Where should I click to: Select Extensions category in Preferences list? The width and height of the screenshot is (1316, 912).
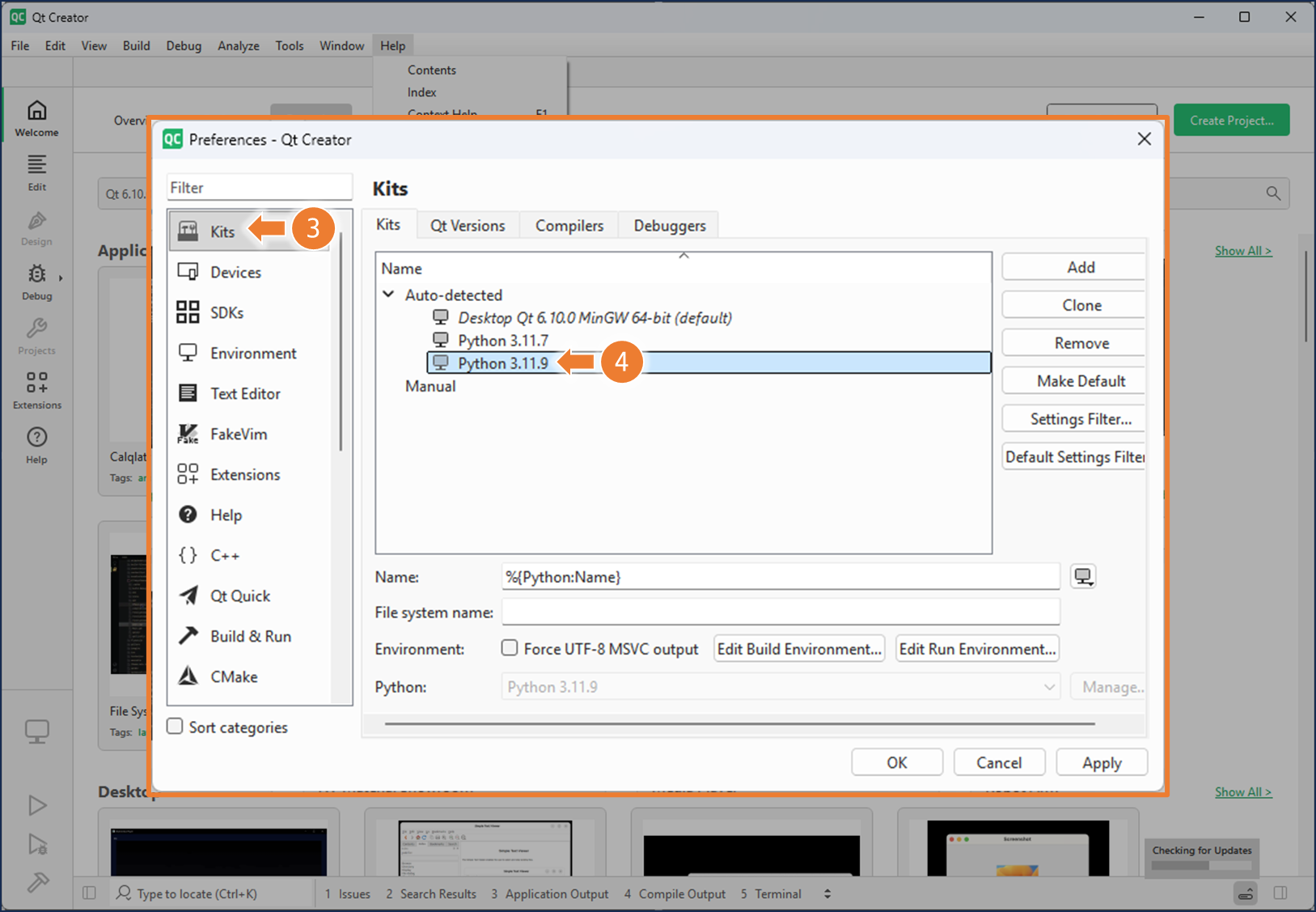(250, 474)
